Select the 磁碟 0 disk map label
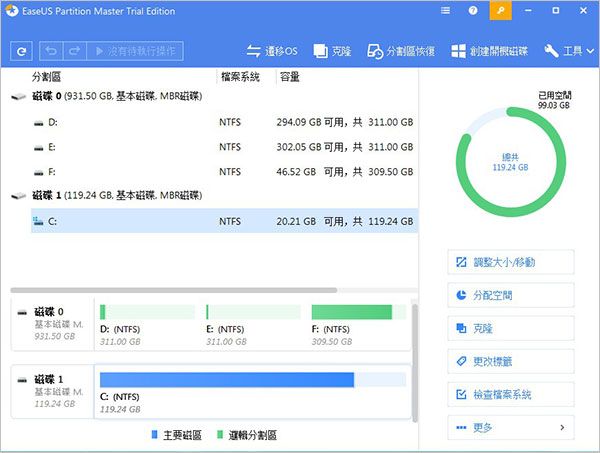The height and width of the screenshot is (453, 600). 53,324
